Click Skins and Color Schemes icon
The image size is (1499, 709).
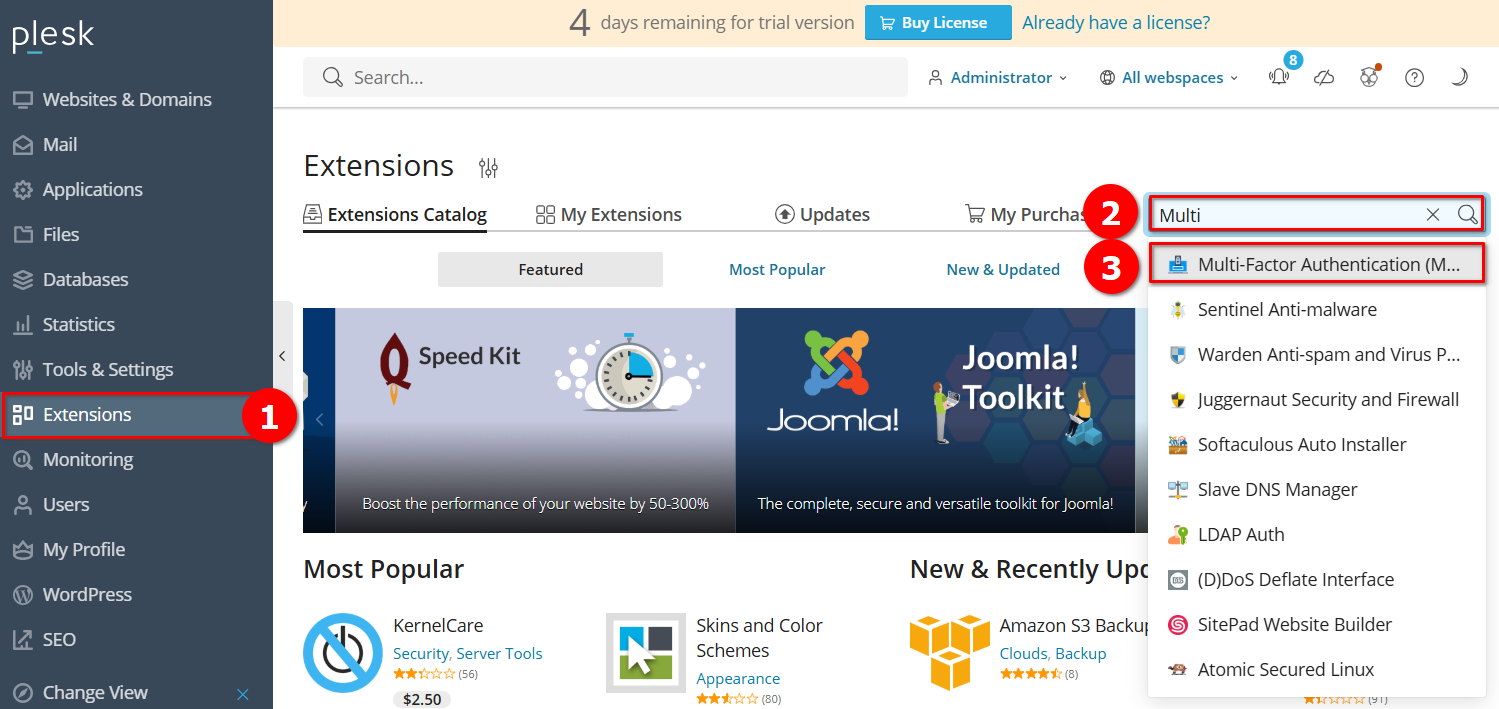(646, 653)
